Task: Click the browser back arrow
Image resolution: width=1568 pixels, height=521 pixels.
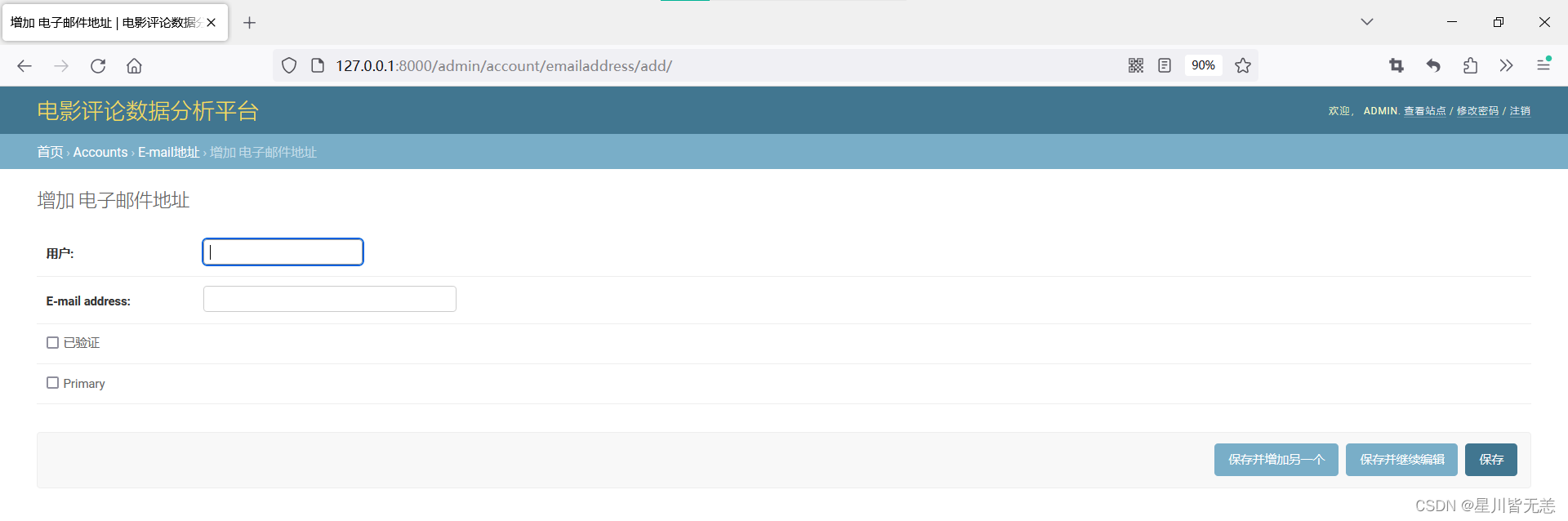Action: click(24, 66)
